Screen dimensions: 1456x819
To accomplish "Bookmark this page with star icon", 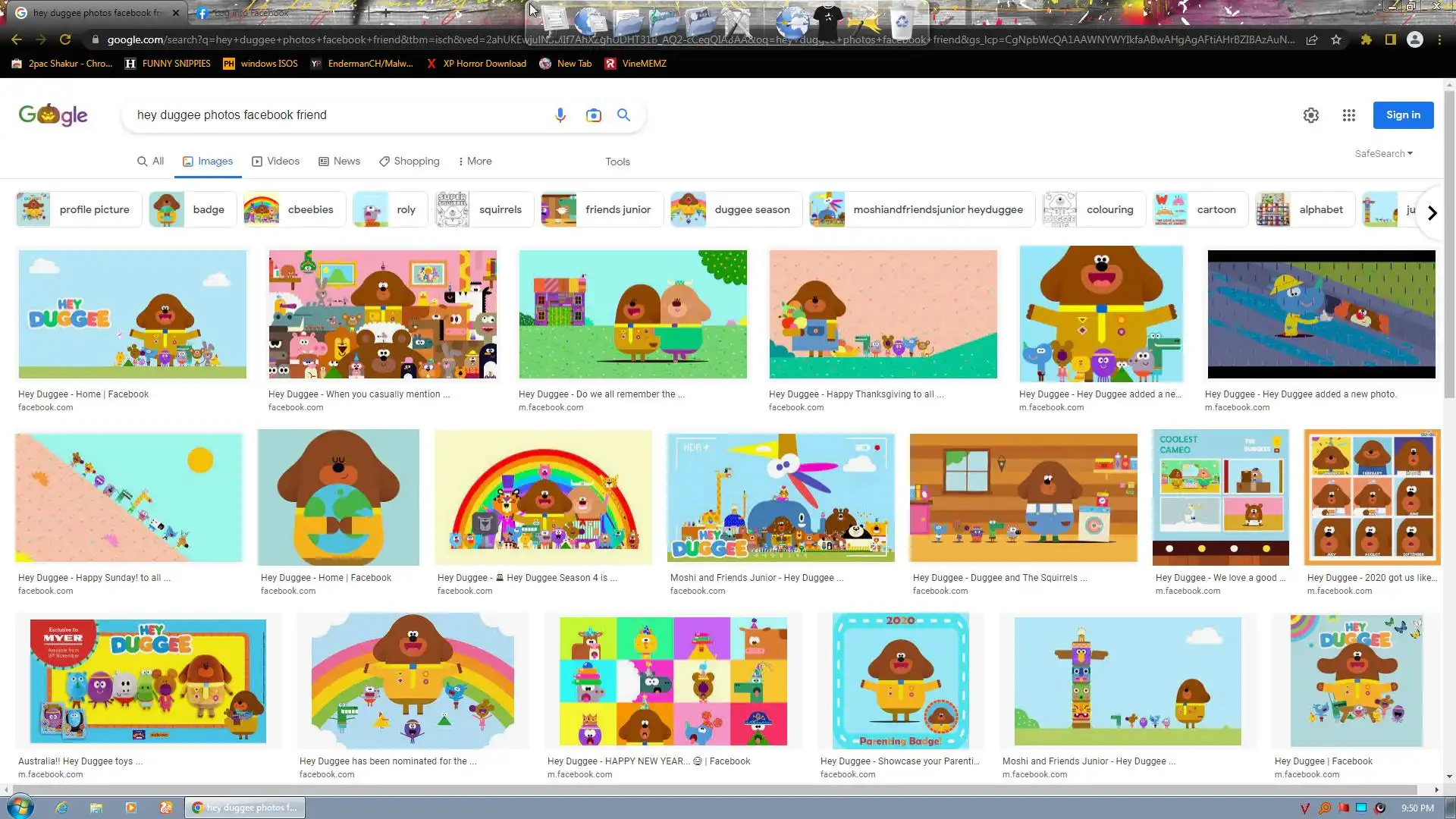I will (1336, 39).
